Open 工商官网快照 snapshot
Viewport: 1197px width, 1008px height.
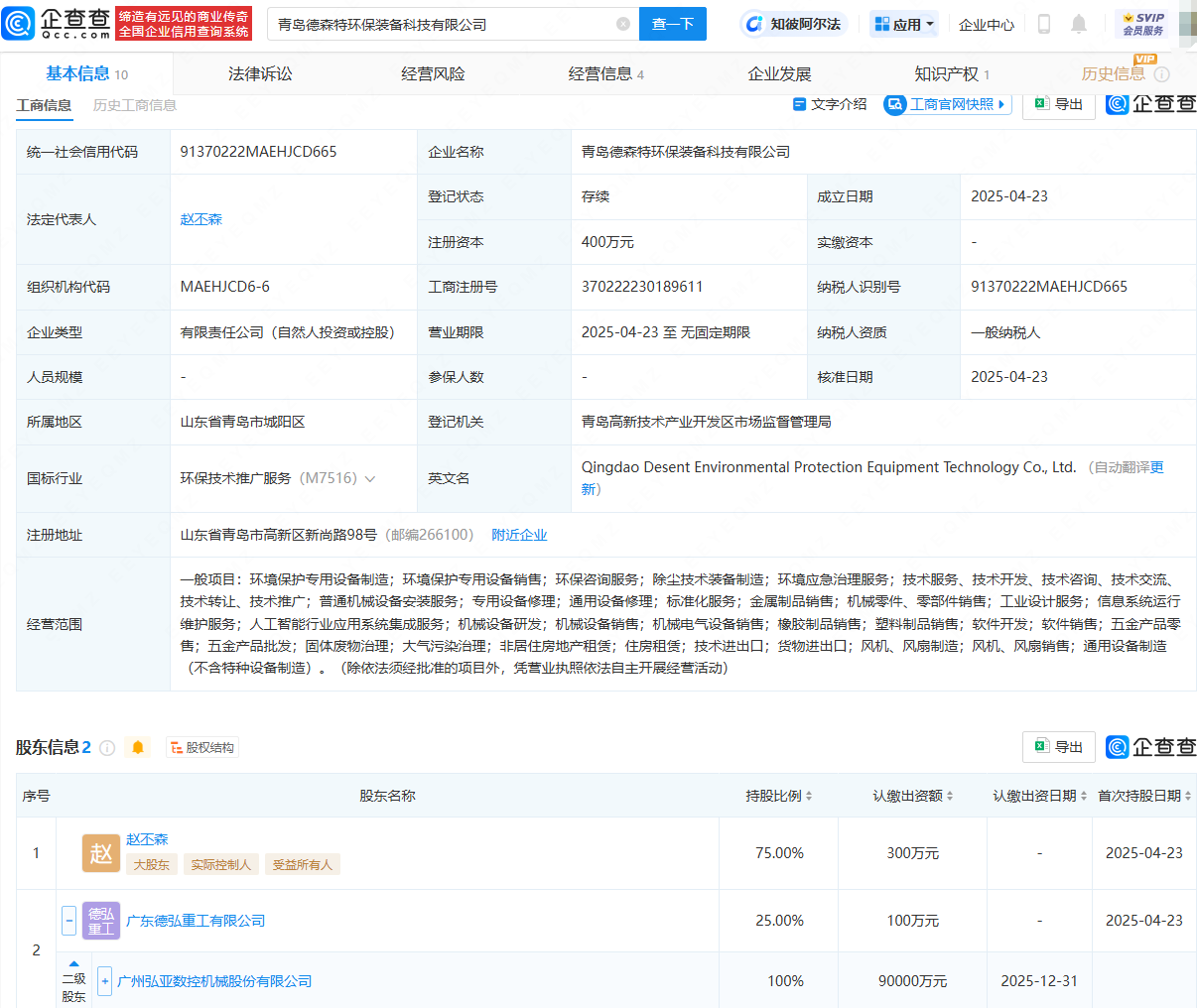click(948, 104)
